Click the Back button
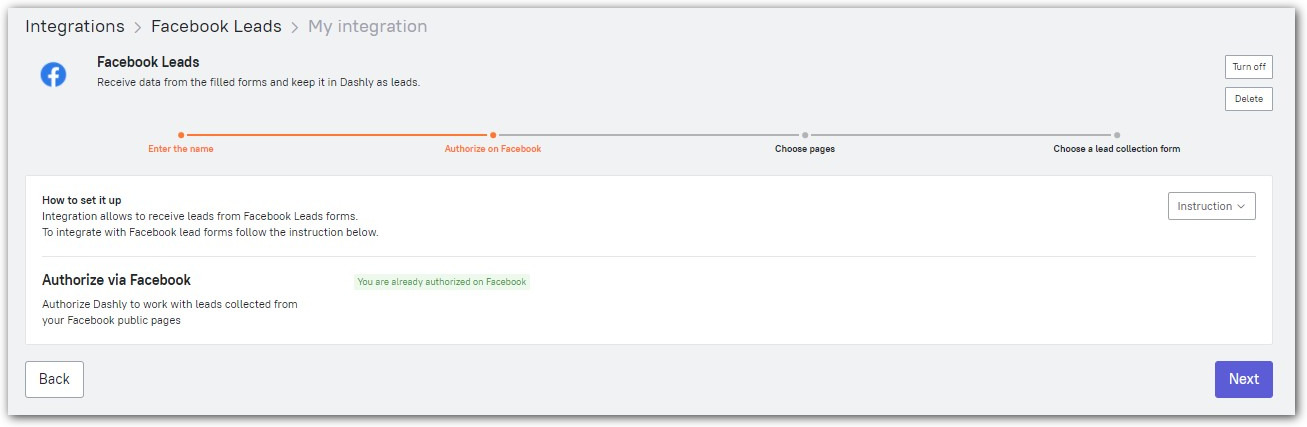This screenshot has height=427, width=1307. 54,379
